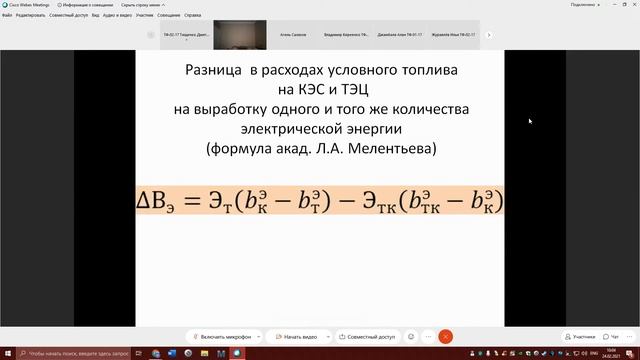640x360 pixels.
Task: Click the shared slide formula area
Action: (320, 200)
